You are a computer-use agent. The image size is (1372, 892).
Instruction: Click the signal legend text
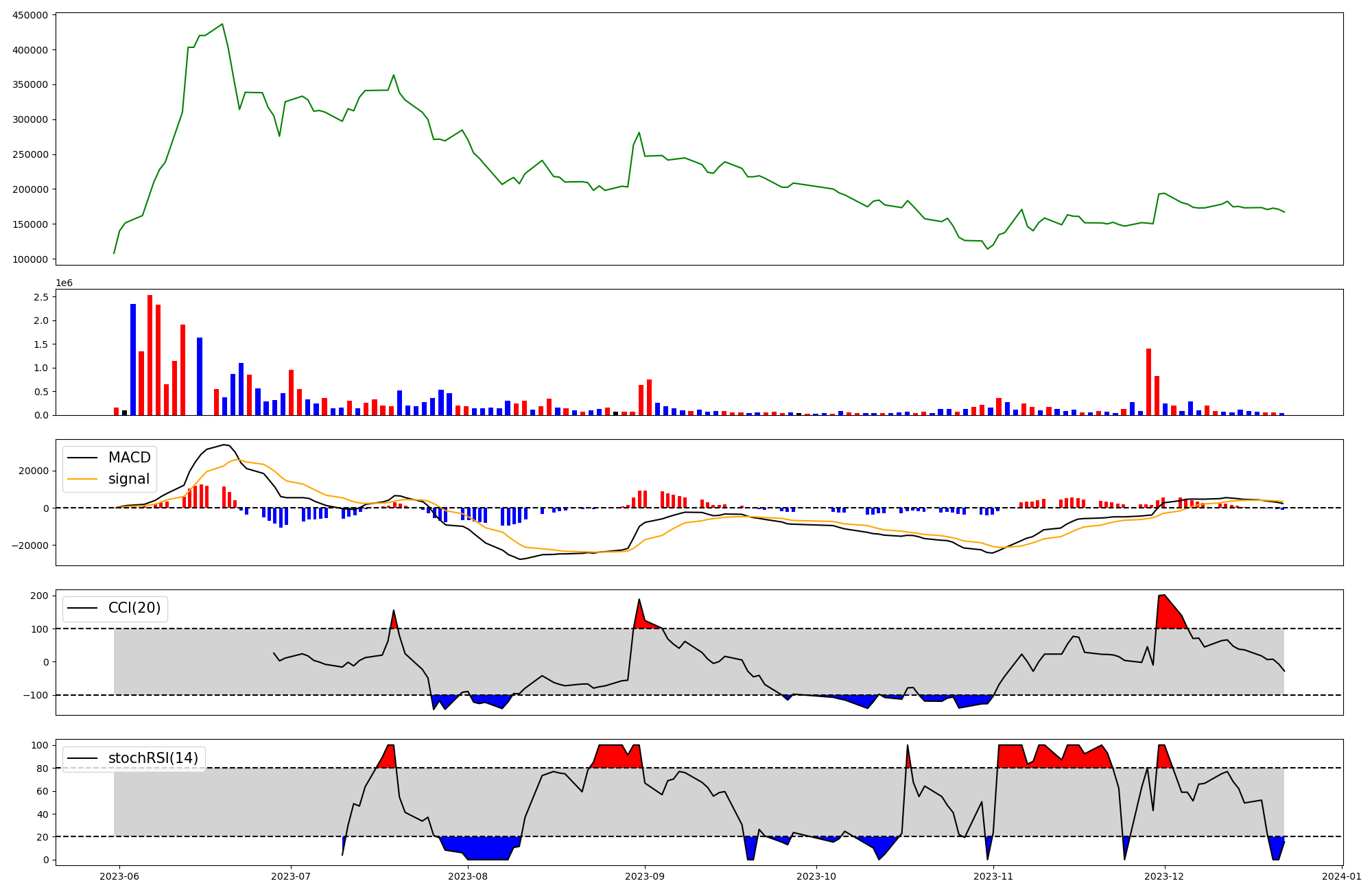128,480
